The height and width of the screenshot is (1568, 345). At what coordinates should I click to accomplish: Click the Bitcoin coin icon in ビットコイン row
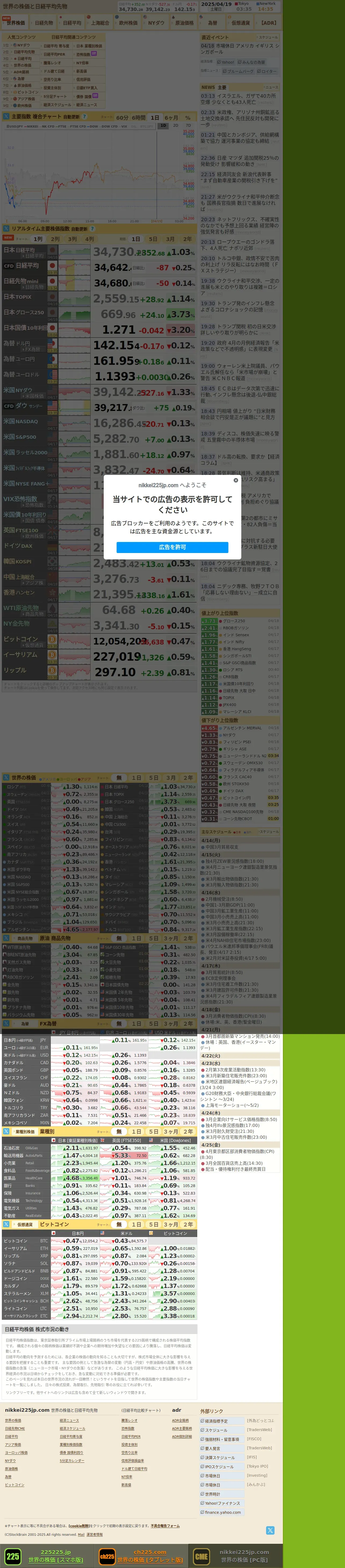pos(52,639)
